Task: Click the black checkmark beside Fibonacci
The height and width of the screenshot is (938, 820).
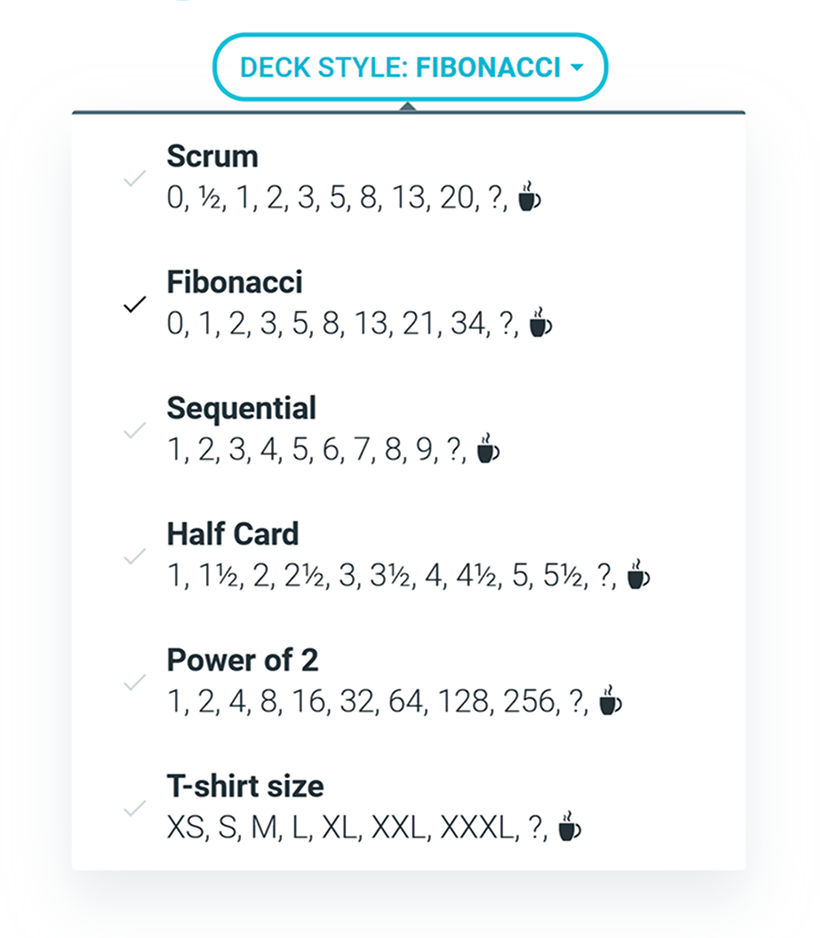Action: click(135, 304)
